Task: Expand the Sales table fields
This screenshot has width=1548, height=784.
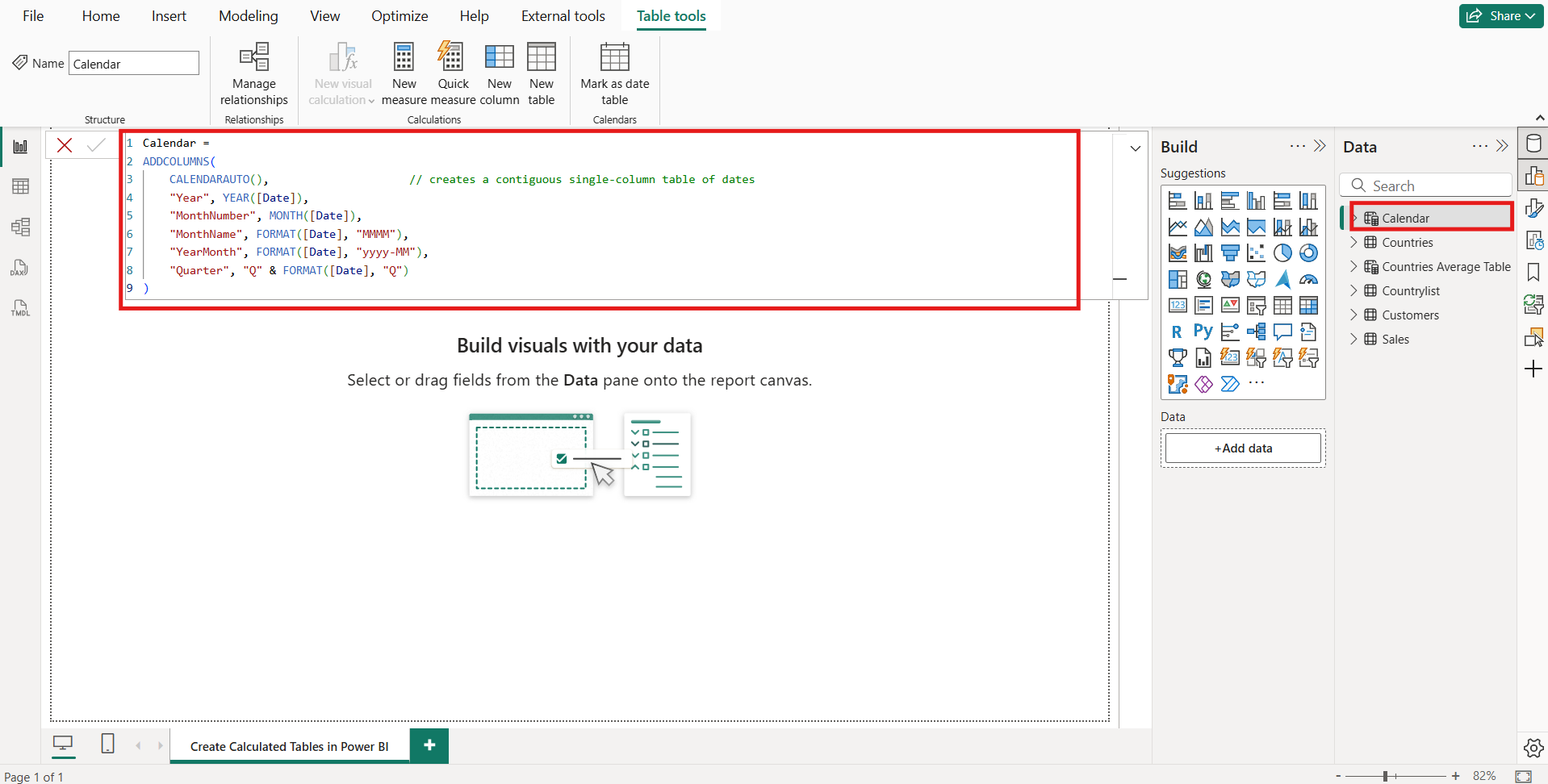Action: pyautogui.click(x=1353, y=340)
